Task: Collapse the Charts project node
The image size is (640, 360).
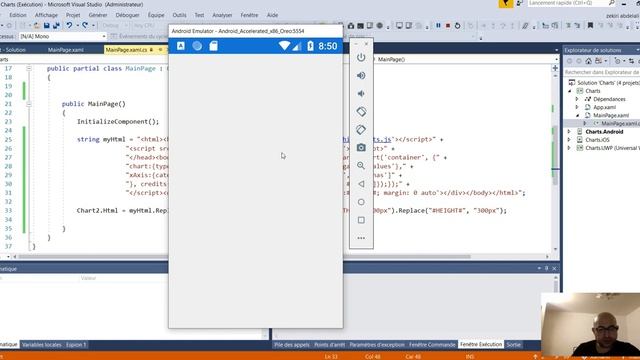Action: point(569,91)
